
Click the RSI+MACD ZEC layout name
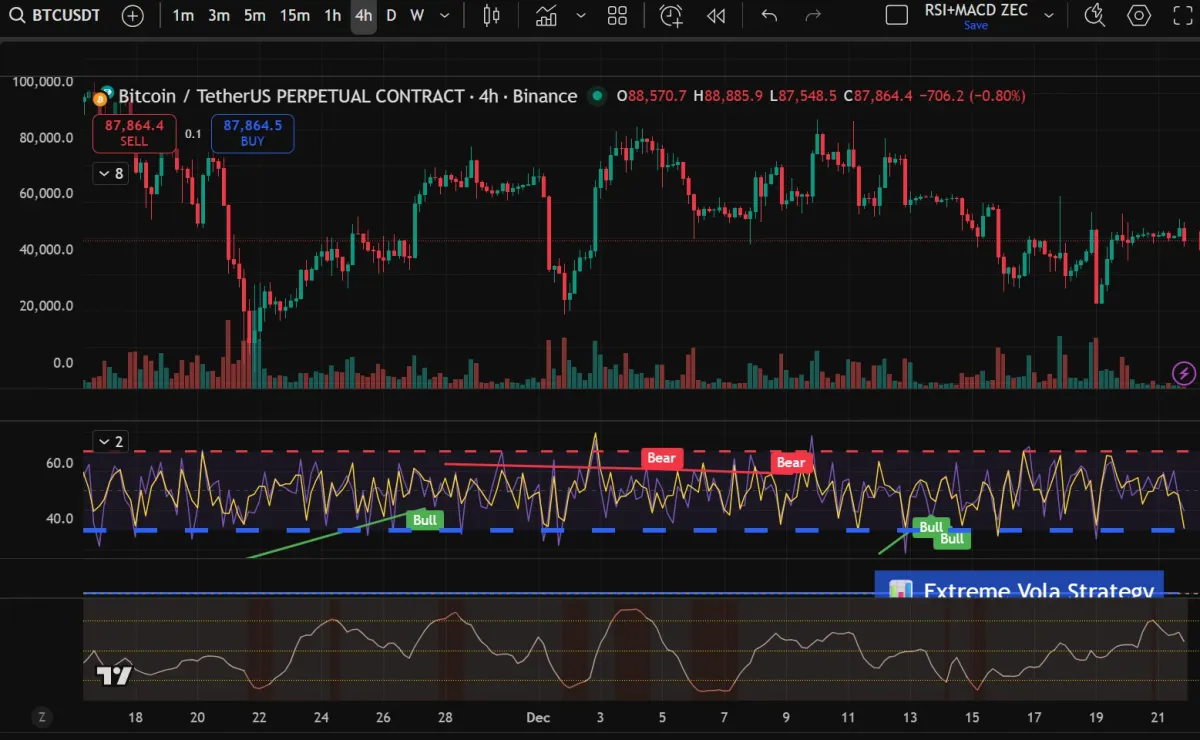976,11
